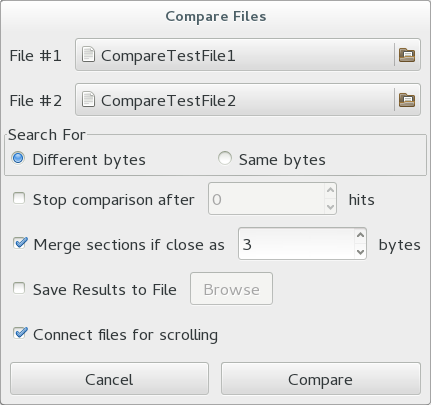Click the document icon beside CompareTestFile1

click(x=88, y=55)
